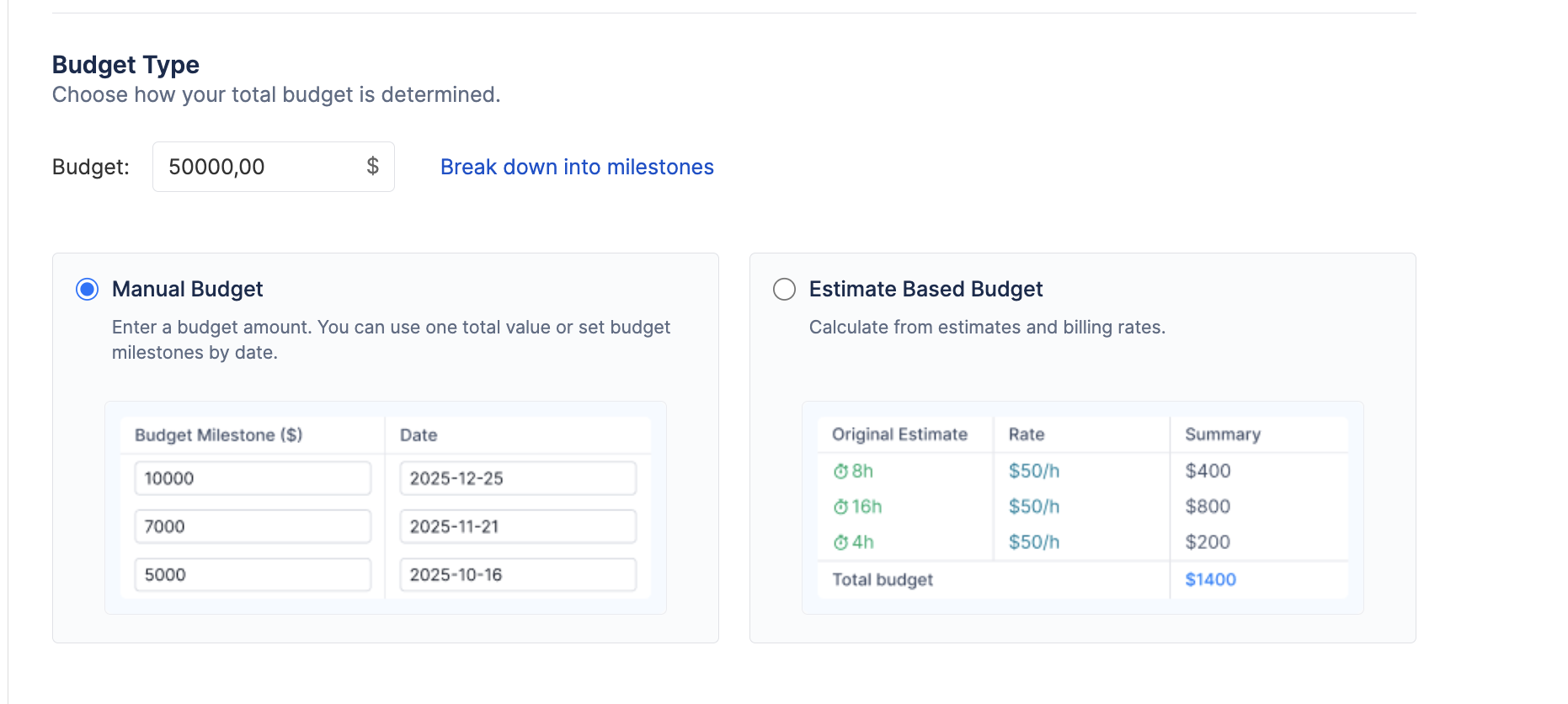This screenshot has width=1568, height=704.
Task: Open Break down into milestones link
Action: click(577, 167)
